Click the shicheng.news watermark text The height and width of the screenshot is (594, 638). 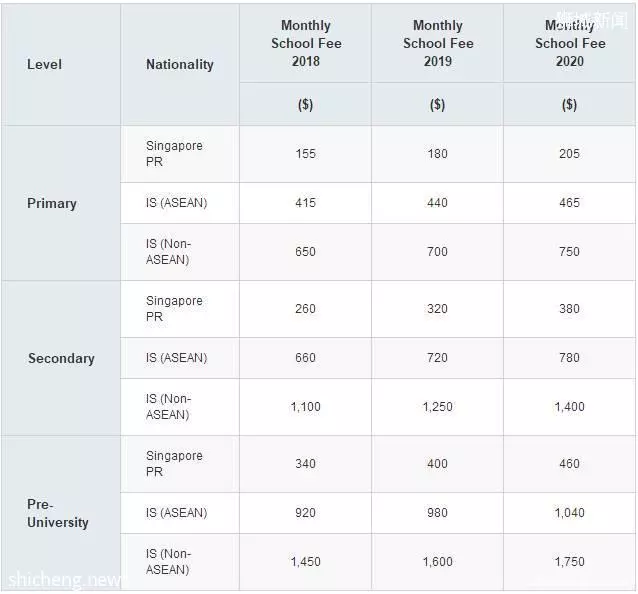[64, 580]
